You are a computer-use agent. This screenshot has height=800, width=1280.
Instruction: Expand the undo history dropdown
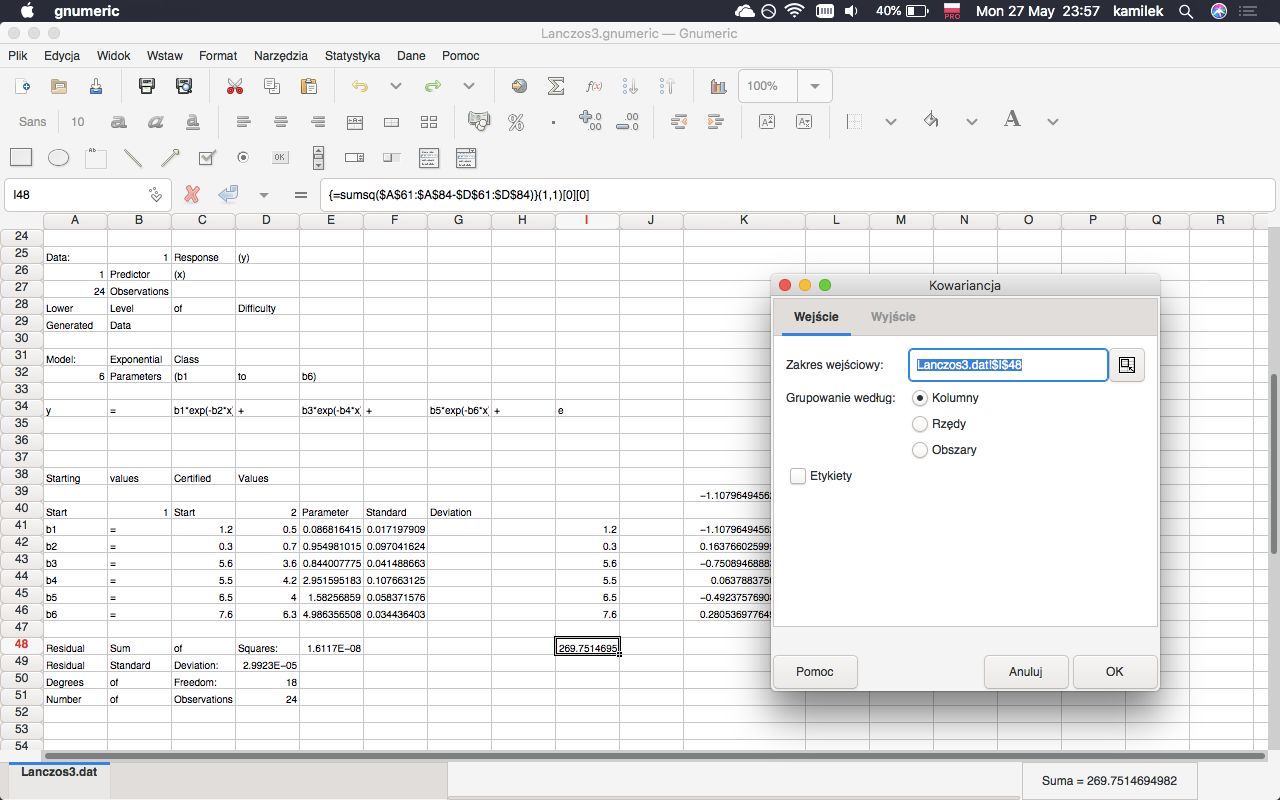(396, 86)
